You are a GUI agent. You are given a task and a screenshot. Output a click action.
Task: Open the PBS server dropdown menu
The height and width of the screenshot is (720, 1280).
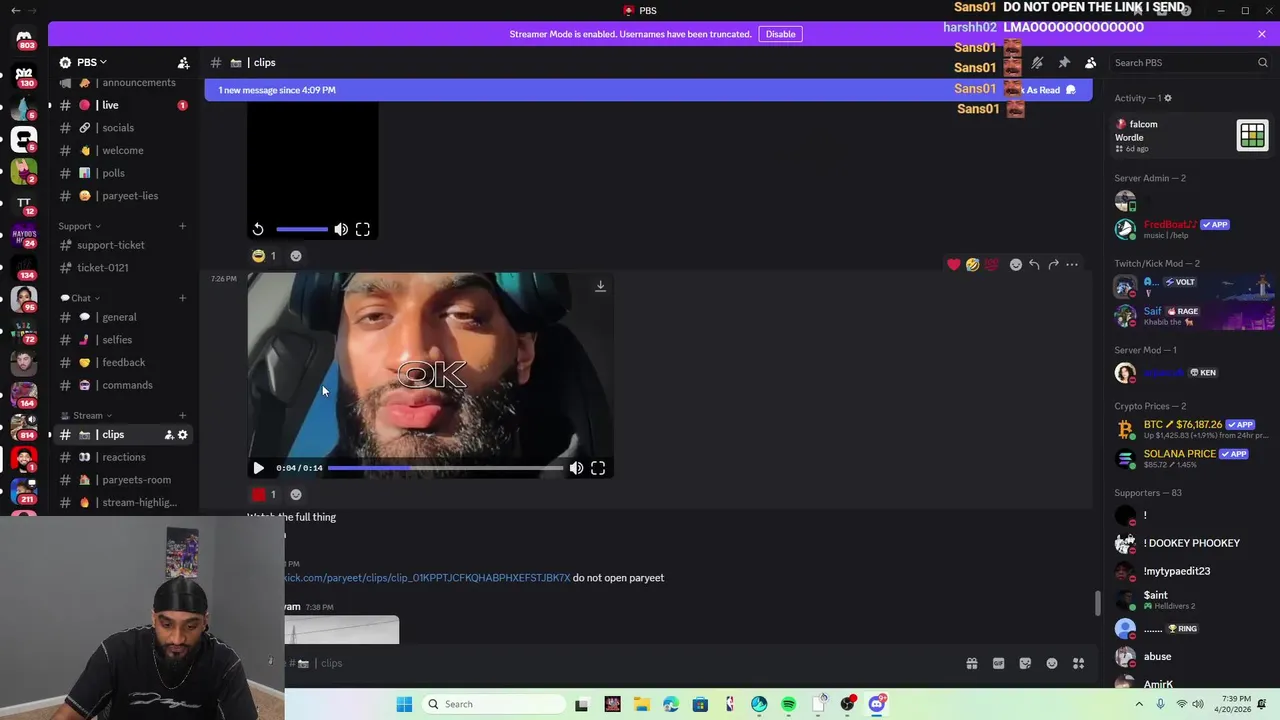tap(90, 63)
